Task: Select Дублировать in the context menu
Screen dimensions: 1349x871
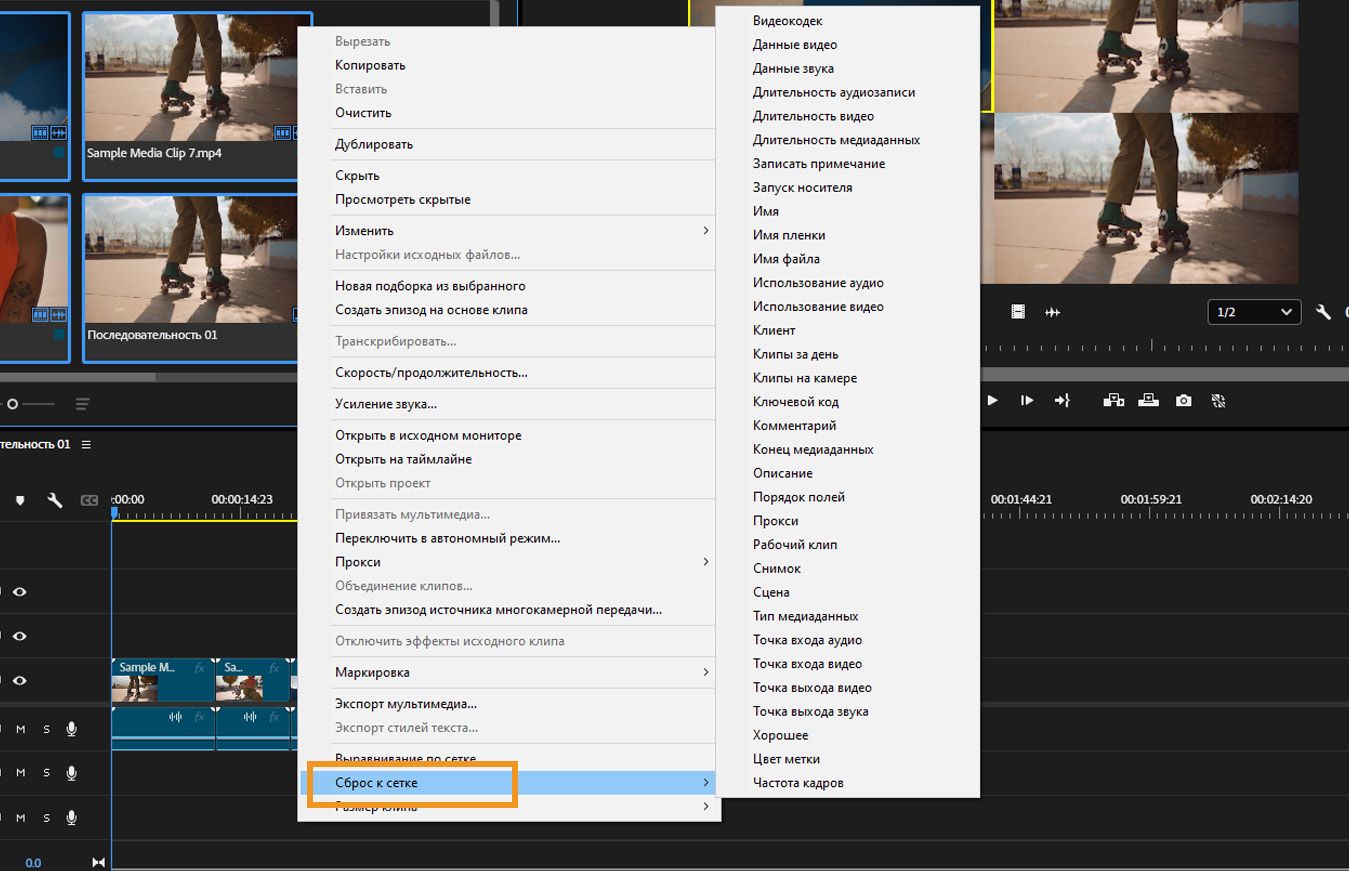Action: (x=374, y=144)
